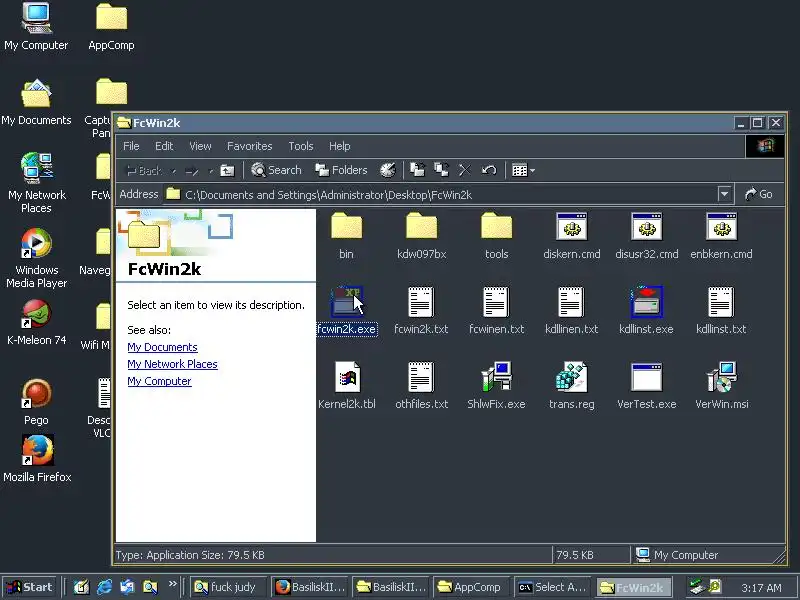
Task: Select the fcwin2k.txt document icon
Action: pos(421,302)
